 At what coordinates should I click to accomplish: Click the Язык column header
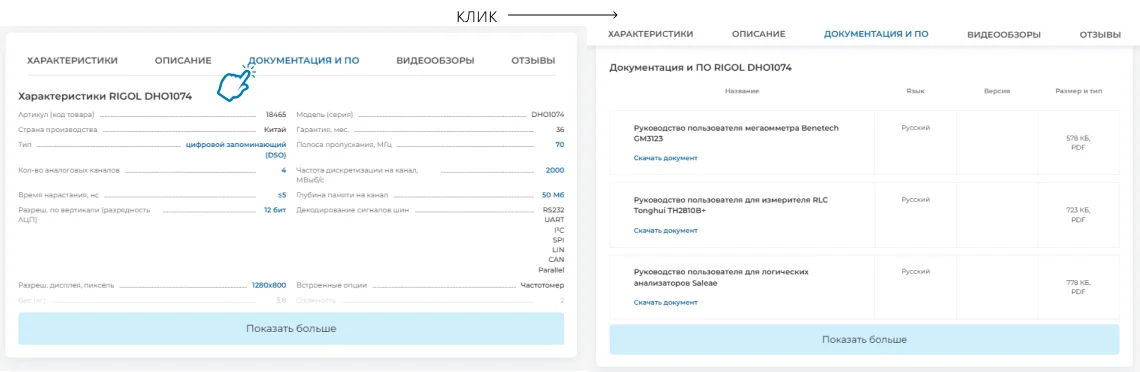pos(915,91)
